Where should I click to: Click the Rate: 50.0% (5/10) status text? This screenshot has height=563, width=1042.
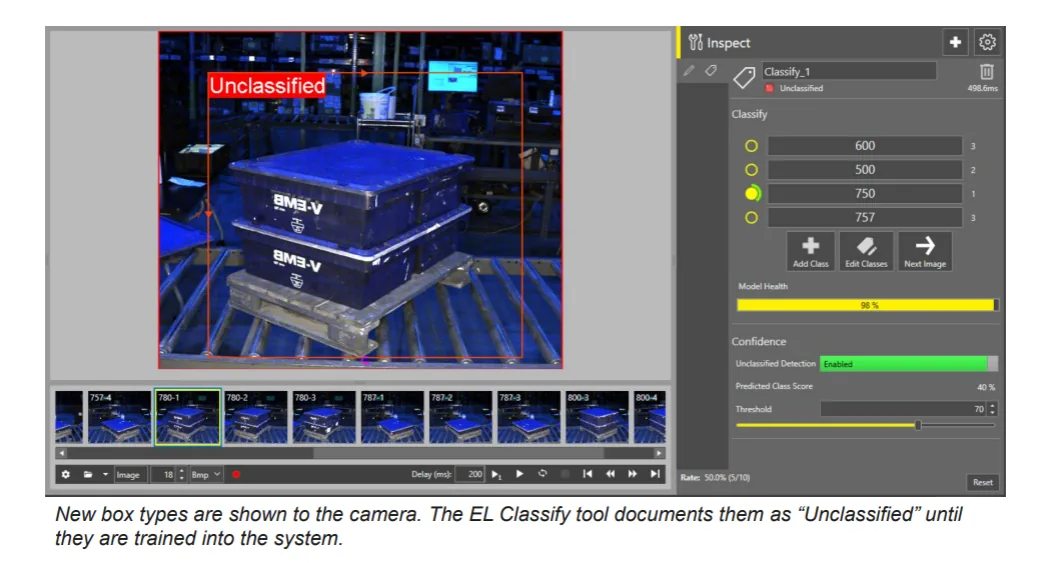(x=715, y=477)
